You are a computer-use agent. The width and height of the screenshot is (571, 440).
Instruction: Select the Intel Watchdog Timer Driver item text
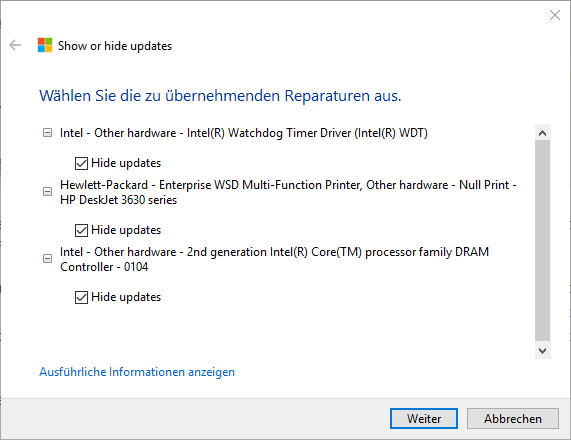click(244, 133)
